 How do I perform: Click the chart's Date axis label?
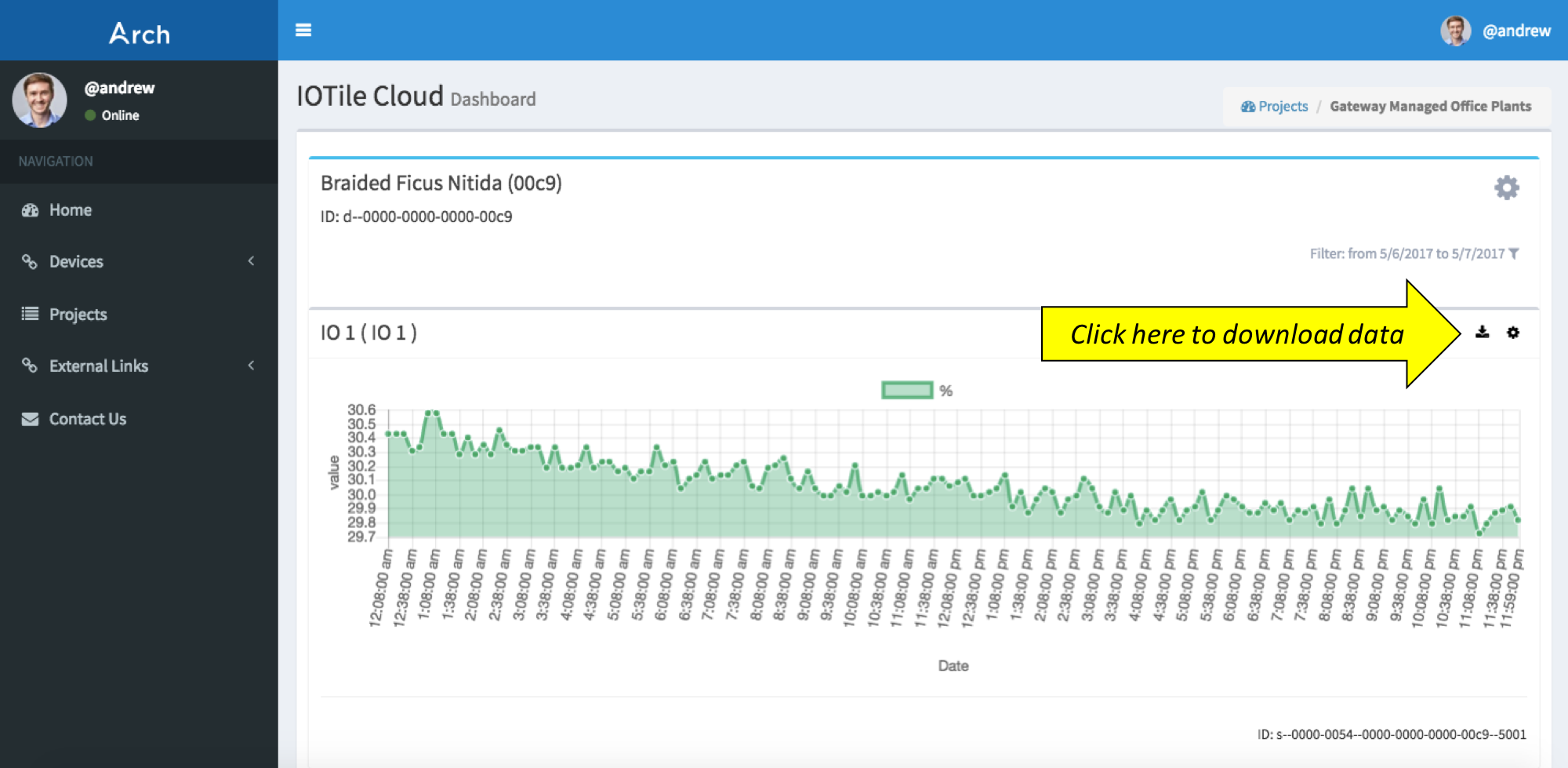click(953, 666)
